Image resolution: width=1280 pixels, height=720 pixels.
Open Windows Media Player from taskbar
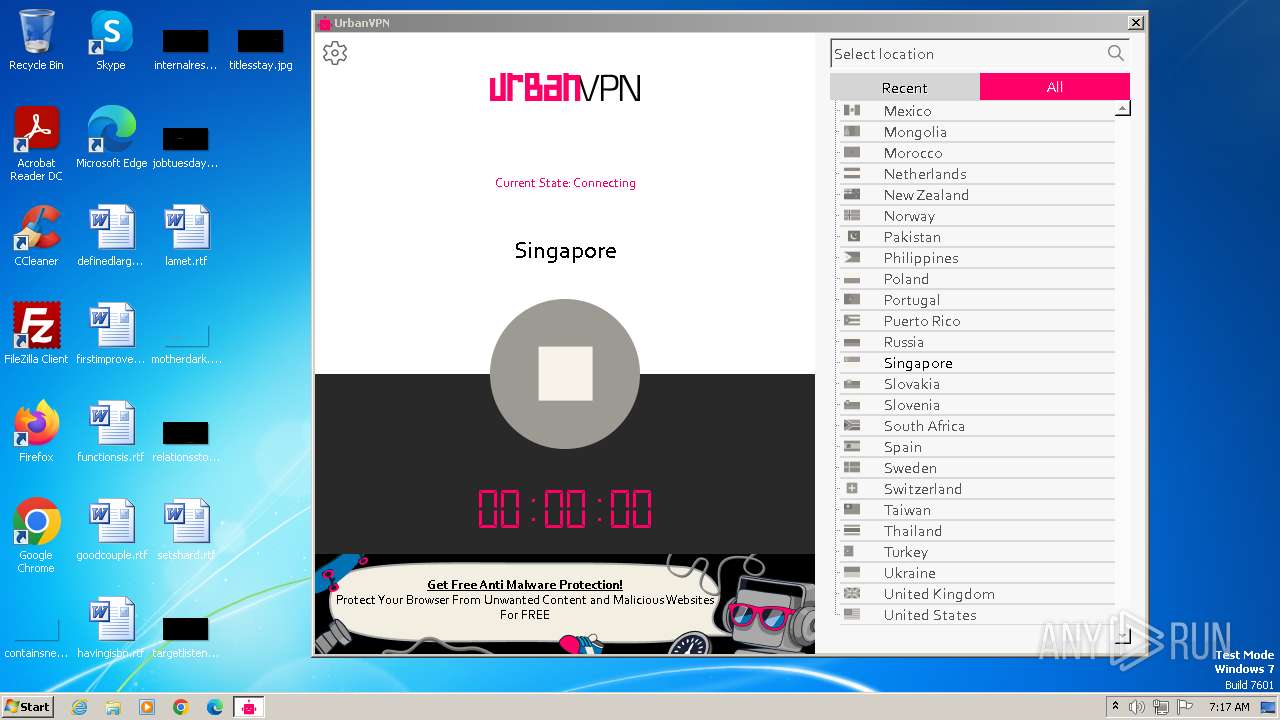[x=147, y=707]
